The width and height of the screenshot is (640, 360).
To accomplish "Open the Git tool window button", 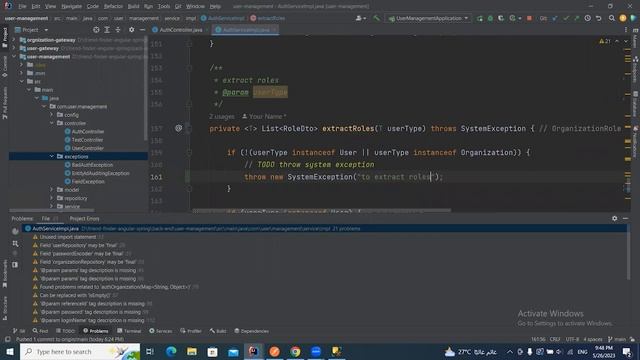I will 19,331.
